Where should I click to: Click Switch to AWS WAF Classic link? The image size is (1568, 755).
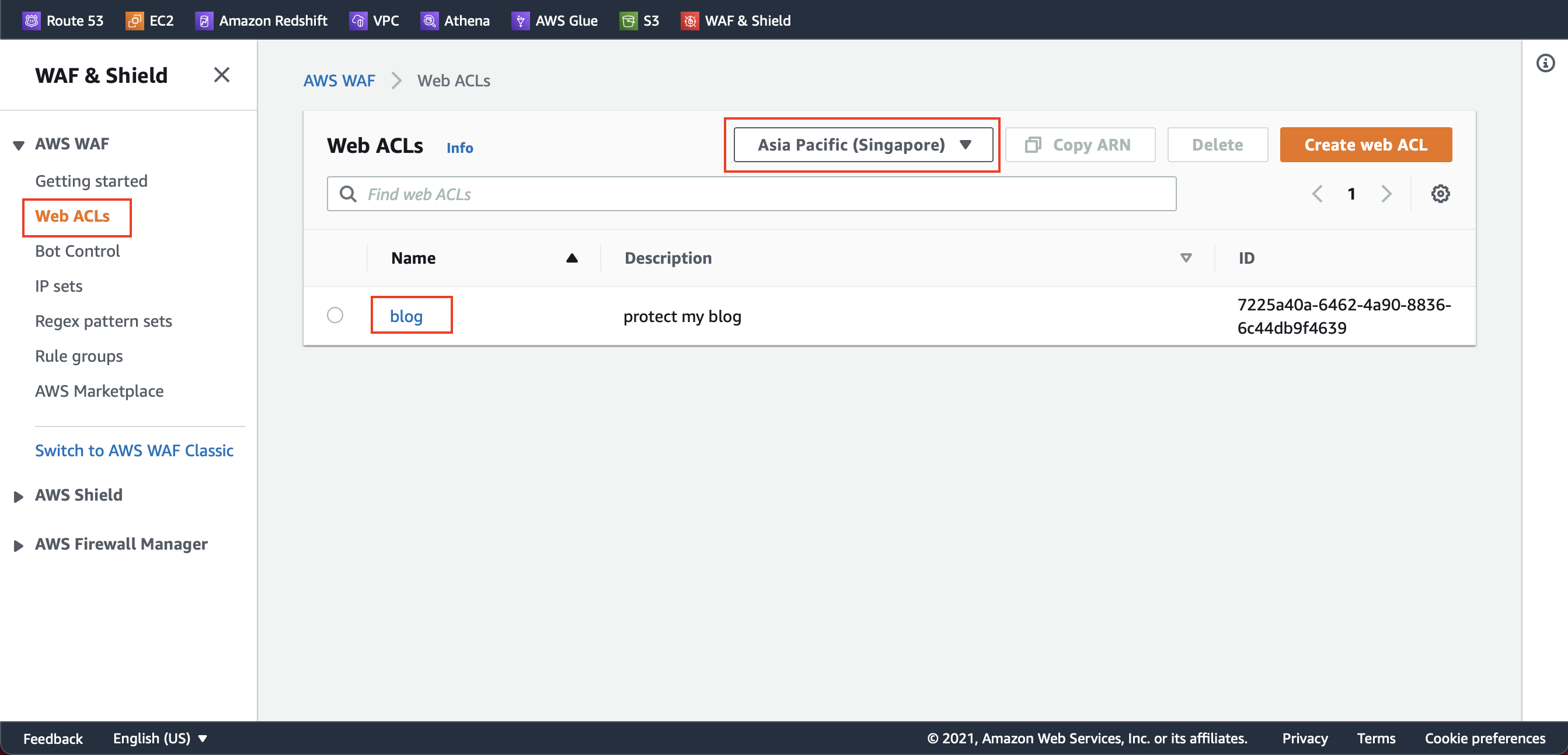tap(134, 450)
